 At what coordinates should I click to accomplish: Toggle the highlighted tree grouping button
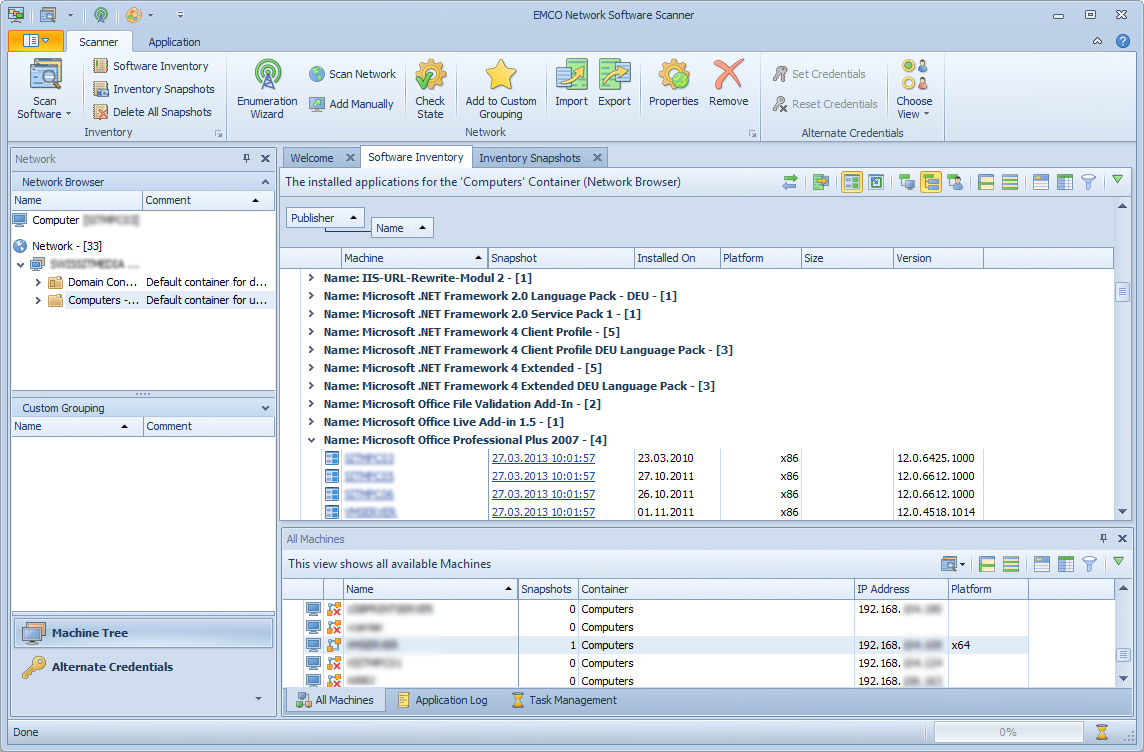click(x=931, y=182)
